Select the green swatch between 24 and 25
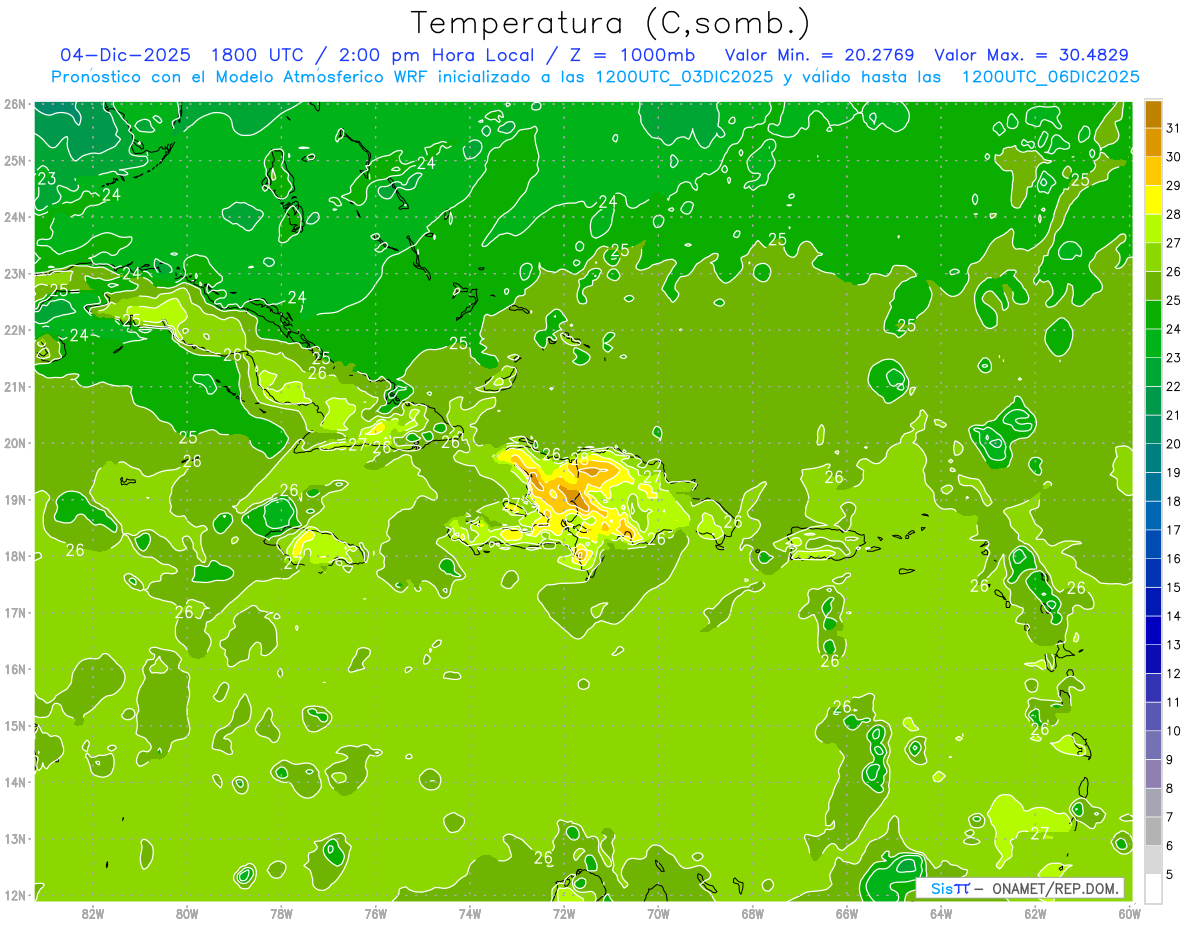Viewport: 1200px width, 927px height. [1153, 314]
